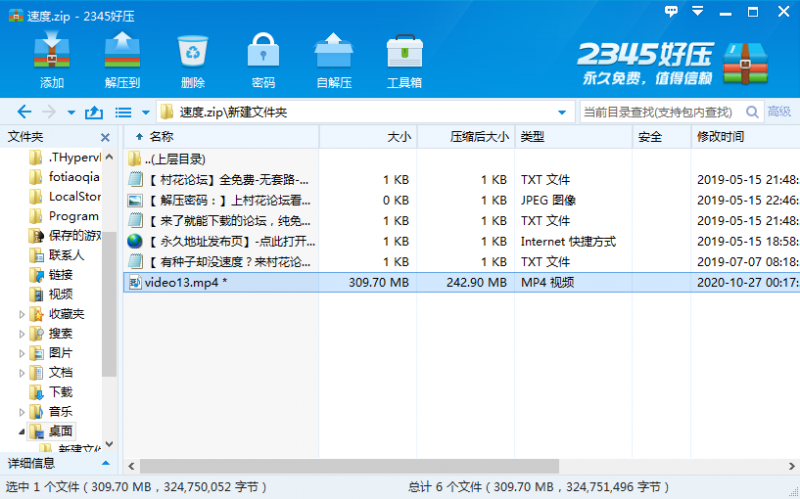Open the view mode list dropdown
The image size is (800, 499).
coord(146,112)
